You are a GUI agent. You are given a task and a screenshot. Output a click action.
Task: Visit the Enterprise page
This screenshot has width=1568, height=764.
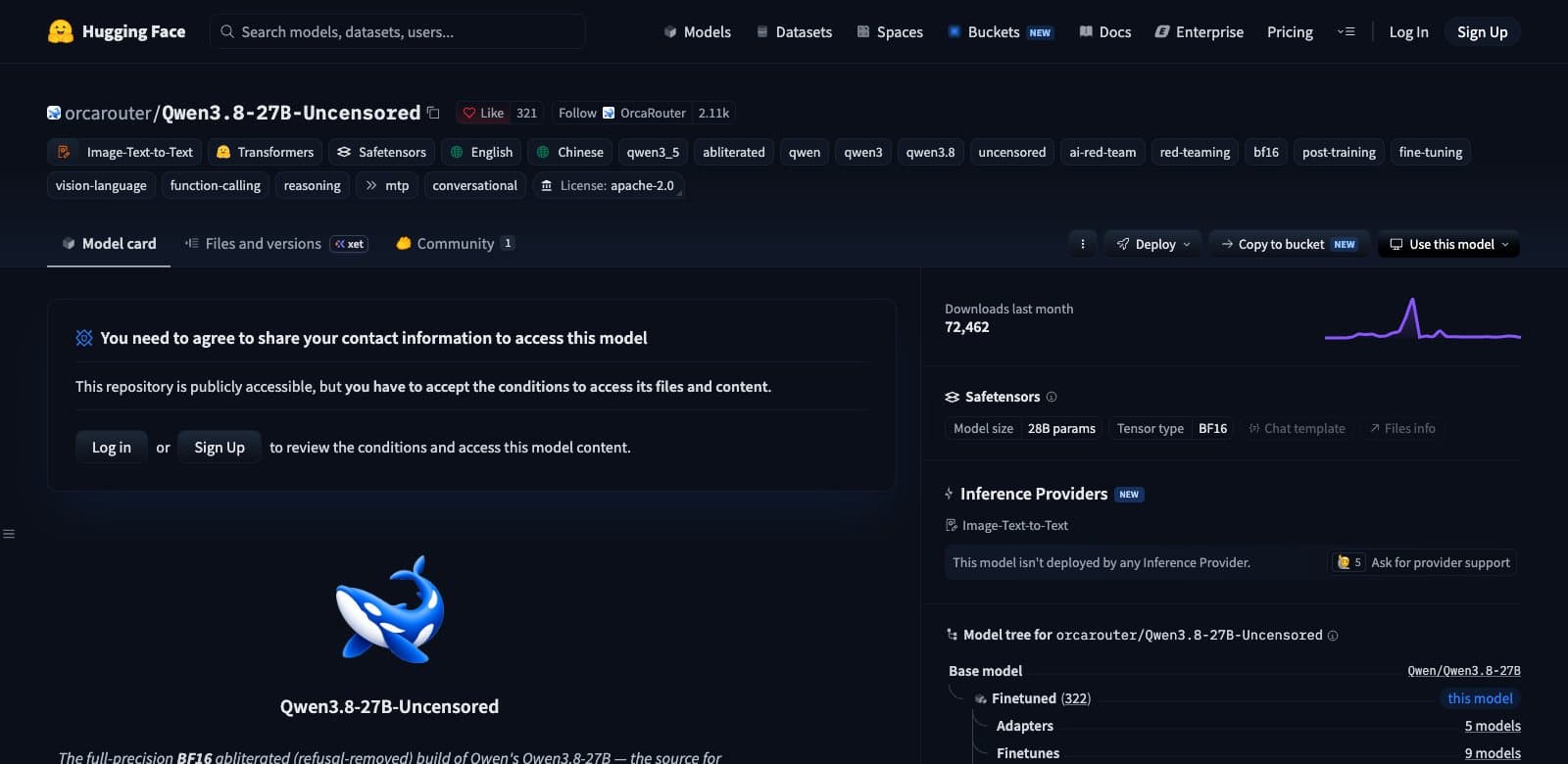pos(1200,31)
